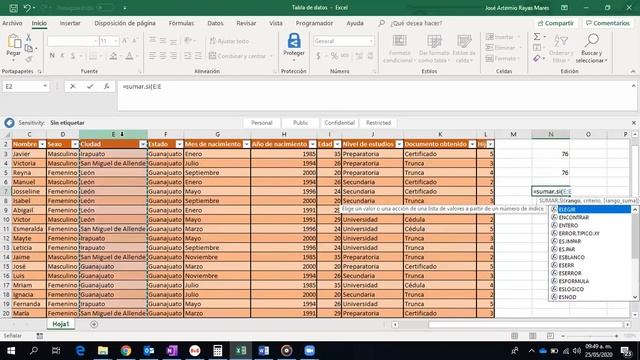Click the Autosuma sigma icon
Screen dimensions: 640x360
click(x=537, y=37)
